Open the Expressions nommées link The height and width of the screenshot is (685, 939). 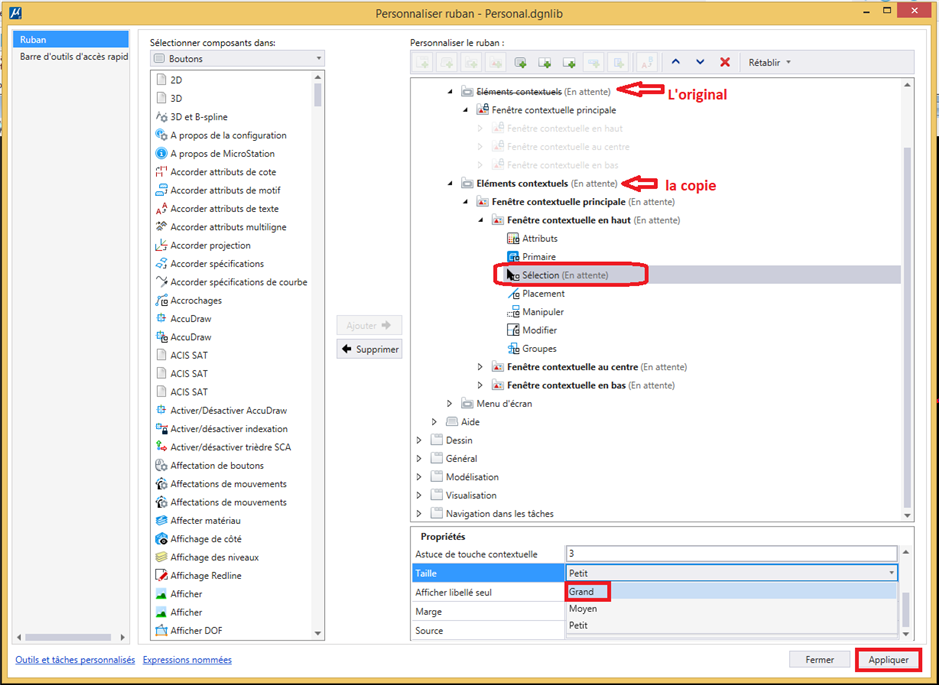(x=188, y=659)
